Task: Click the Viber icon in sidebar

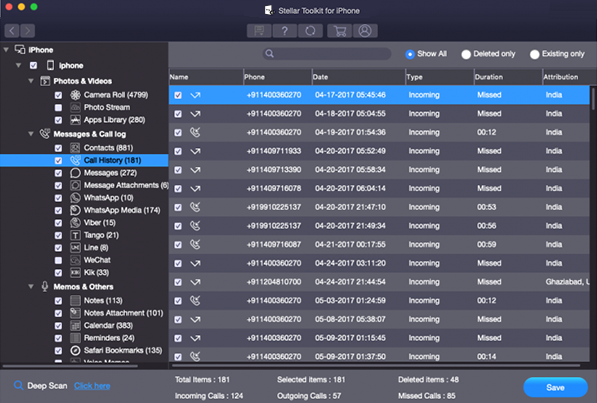Action: point(75,223)
